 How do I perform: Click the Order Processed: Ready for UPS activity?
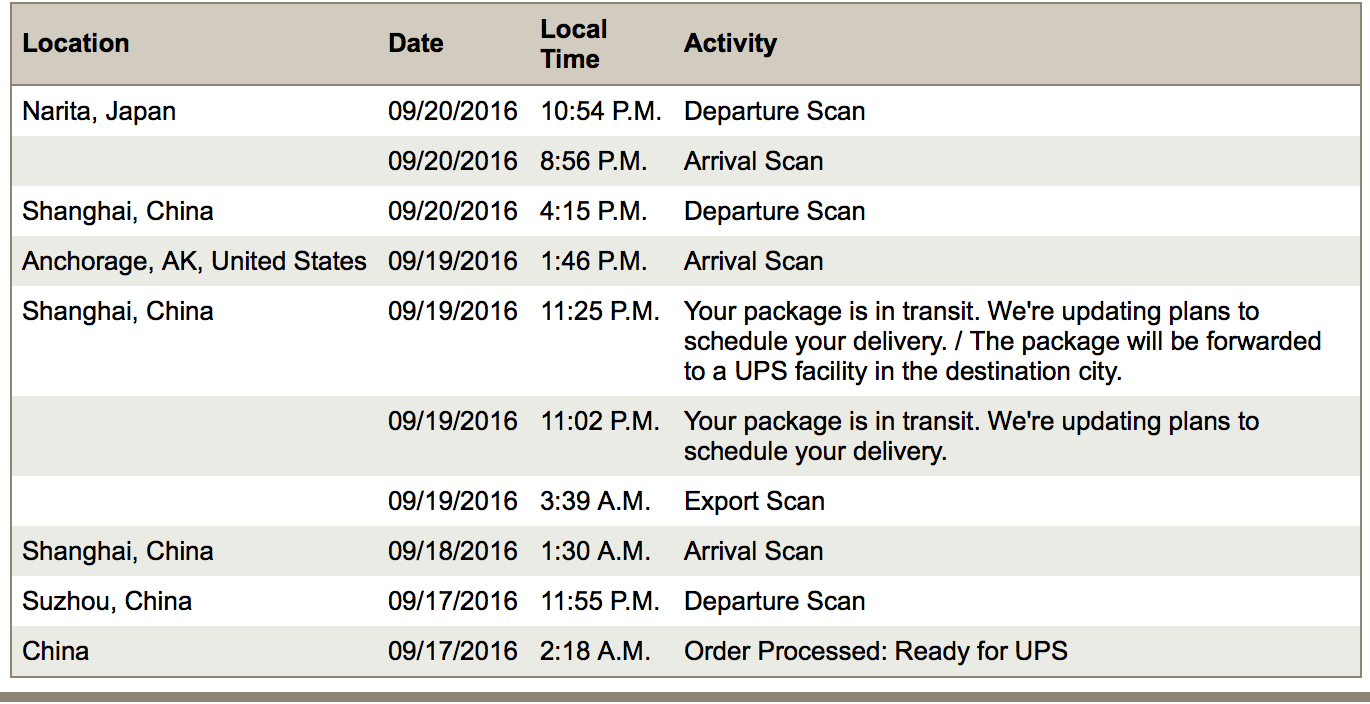pos(875,651)
